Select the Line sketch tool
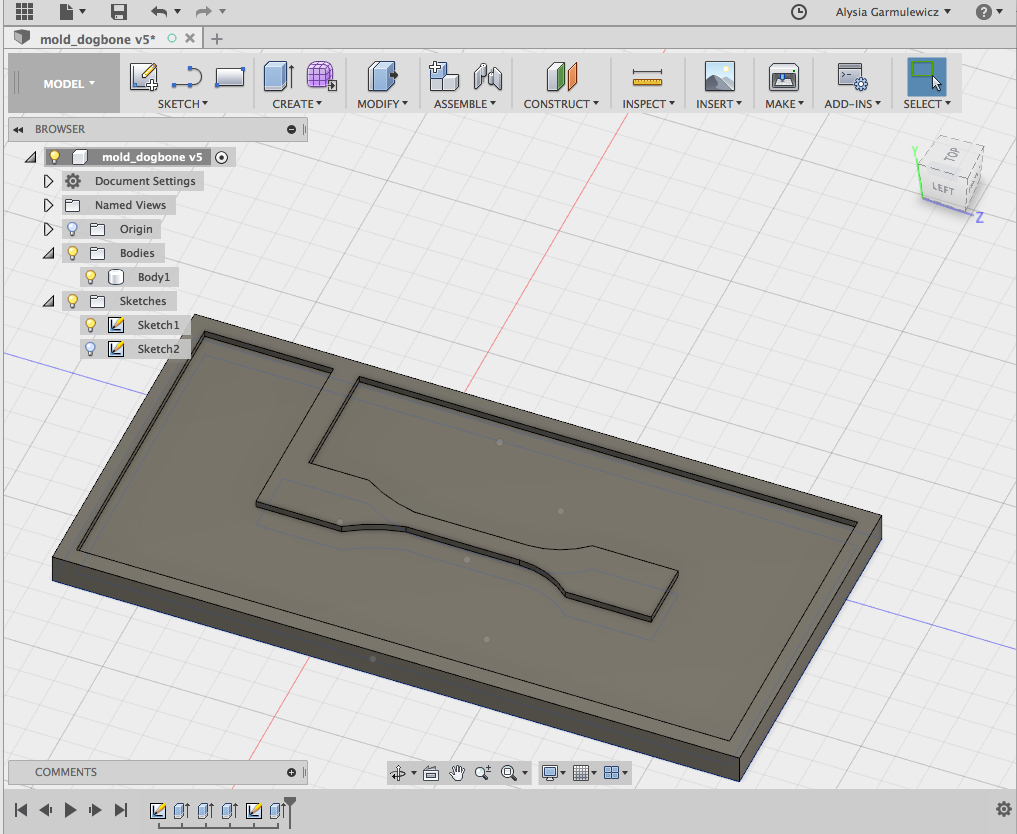This screenshot has width=1017, height=834. (187, 77)
